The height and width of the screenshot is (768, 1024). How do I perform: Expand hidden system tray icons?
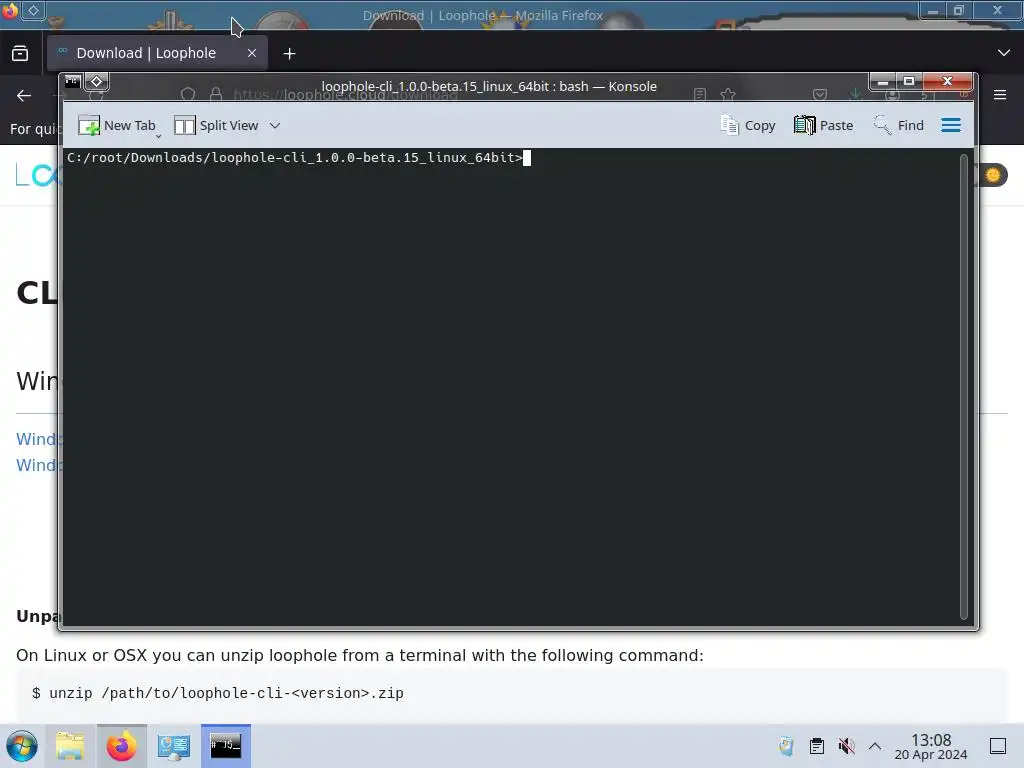click(x=875, y=746)
